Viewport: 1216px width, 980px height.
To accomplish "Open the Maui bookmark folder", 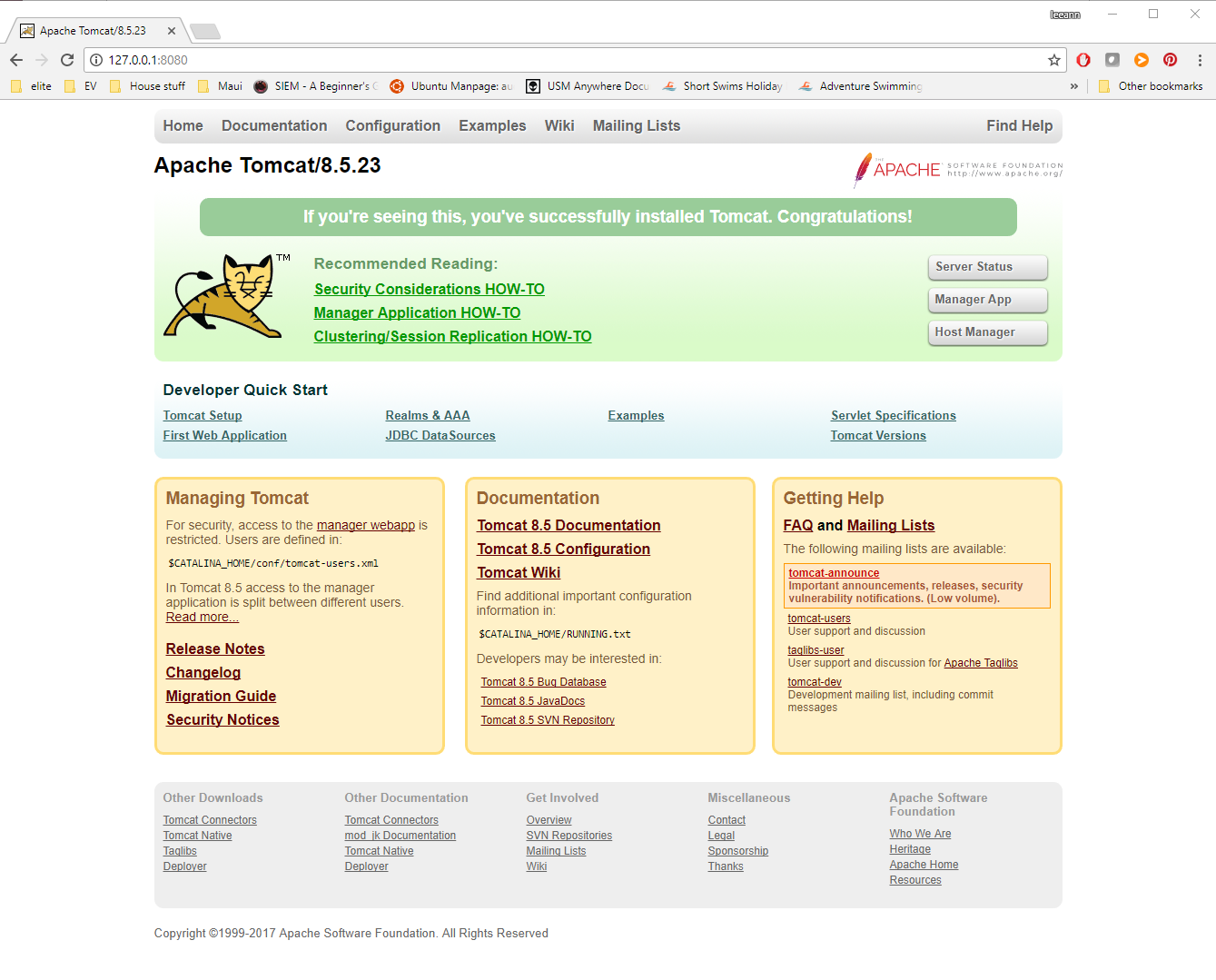I will (x=220, y=86).
